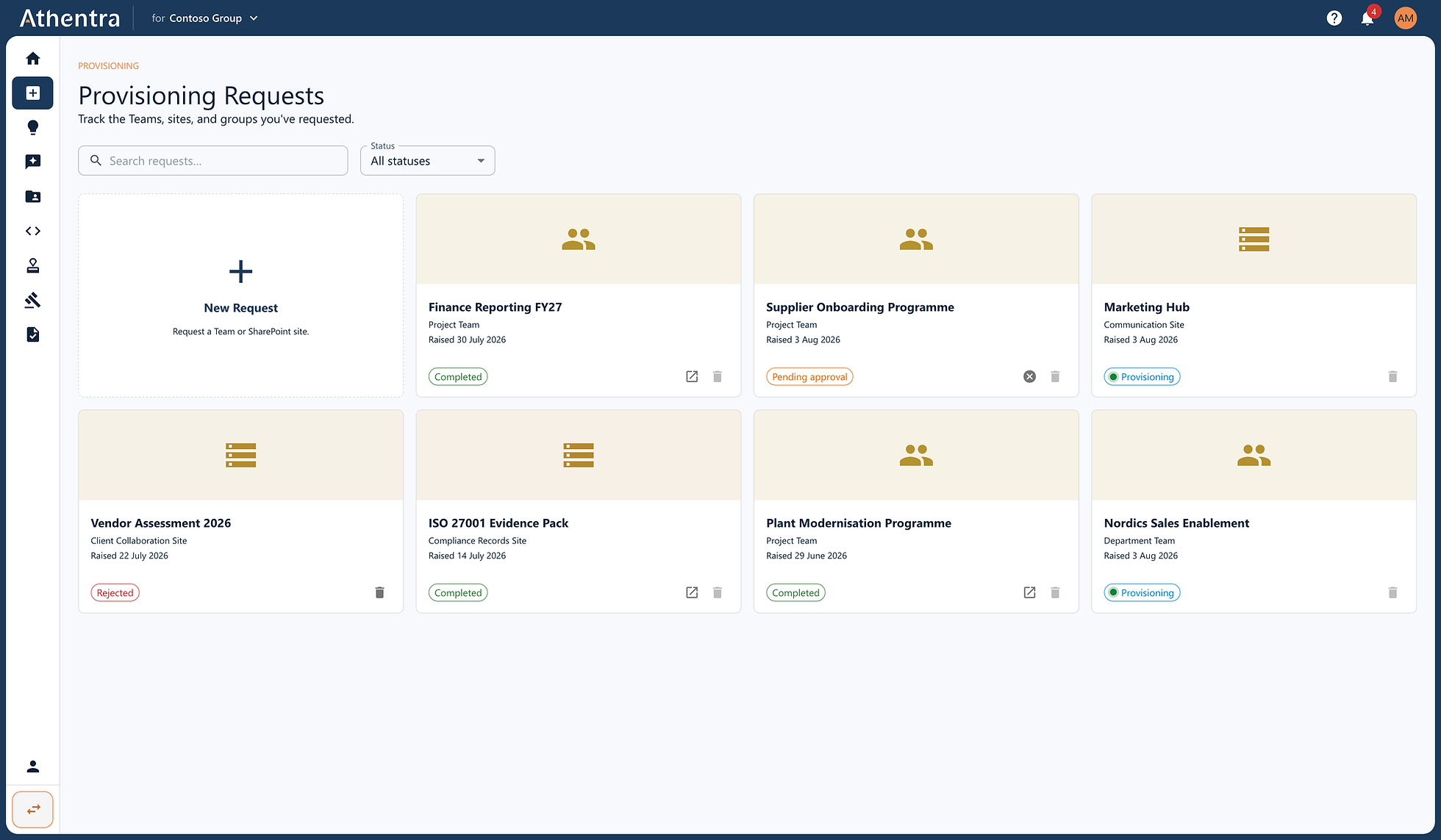Viewport: 1441px width, 840px height.
Task: Open the Nordics Sales Enablement title
Action: [x=1176, y=523]
